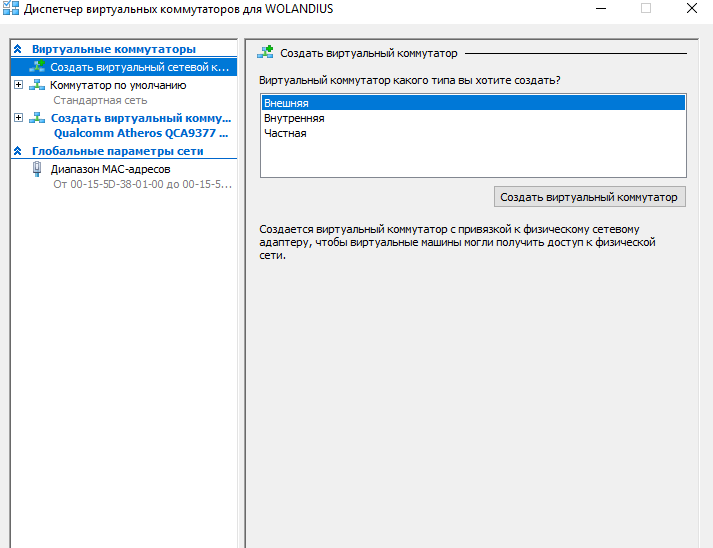Image resolution: width=713 pixels, height=548 pixels.
Task: Choose Внешняя switch type
Action: (473, 103)
